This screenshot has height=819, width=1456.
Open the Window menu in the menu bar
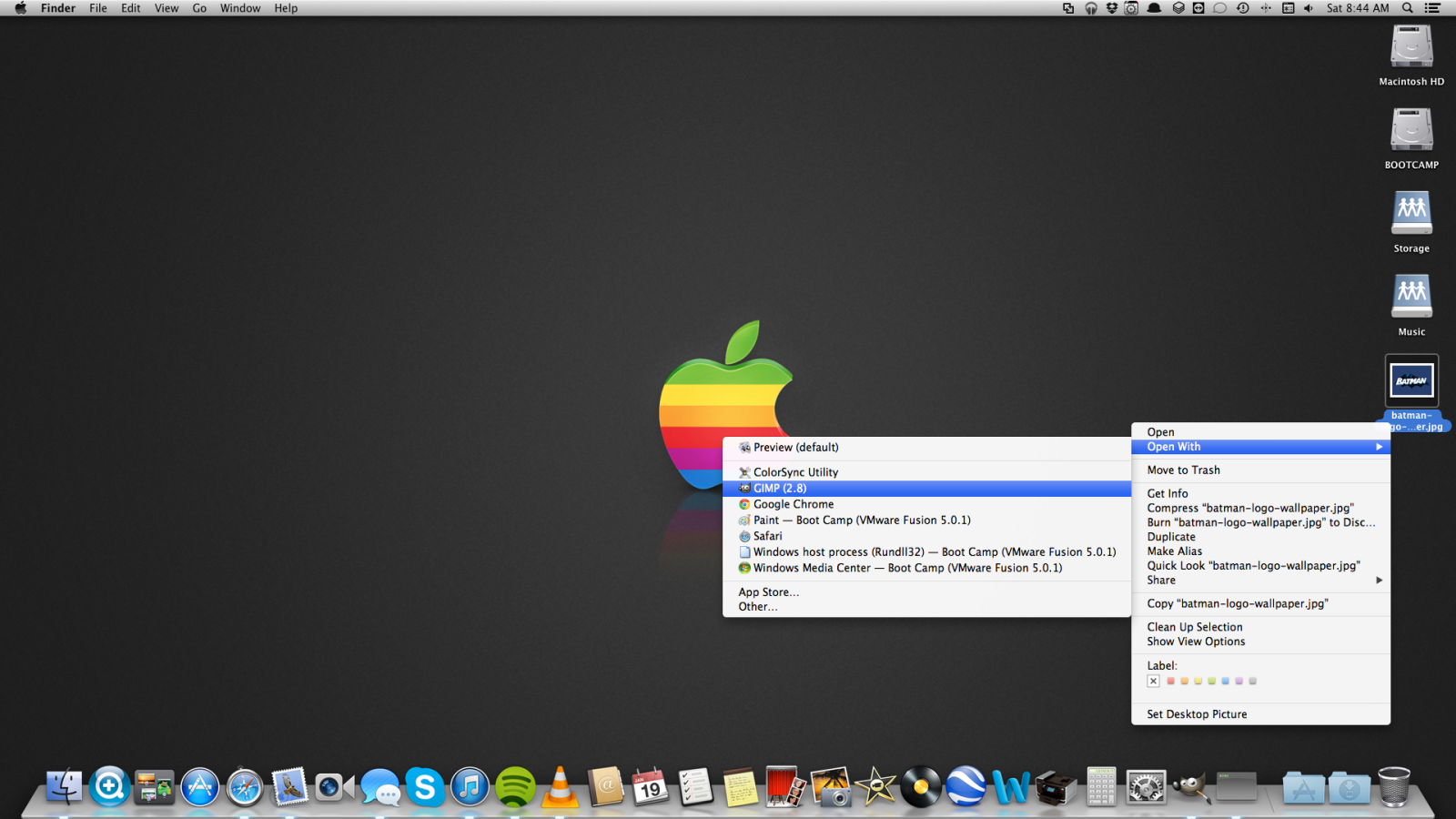point(240,8)
